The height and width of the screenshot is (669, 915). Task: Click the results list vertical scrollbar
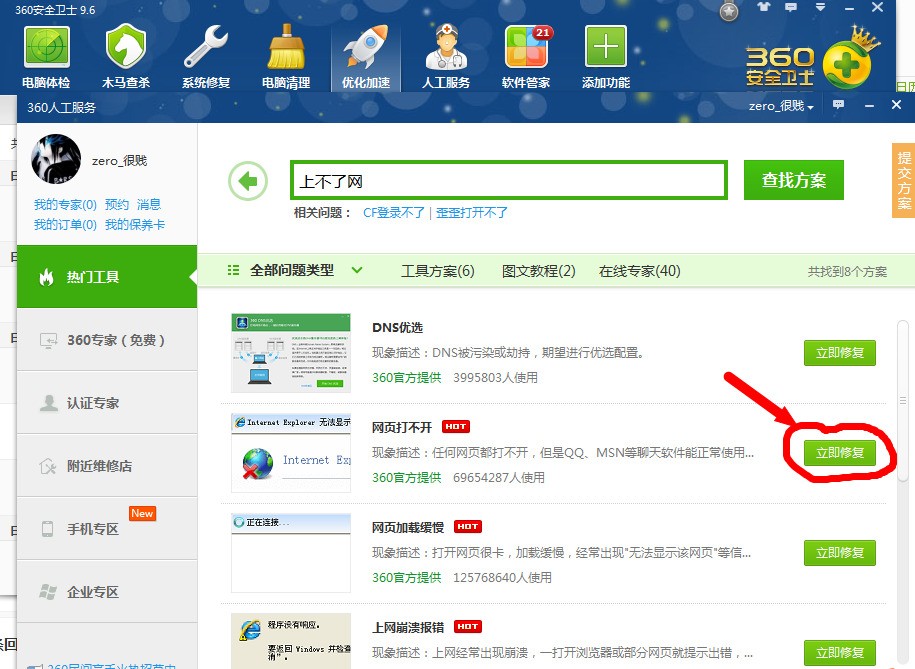[903, 400]
